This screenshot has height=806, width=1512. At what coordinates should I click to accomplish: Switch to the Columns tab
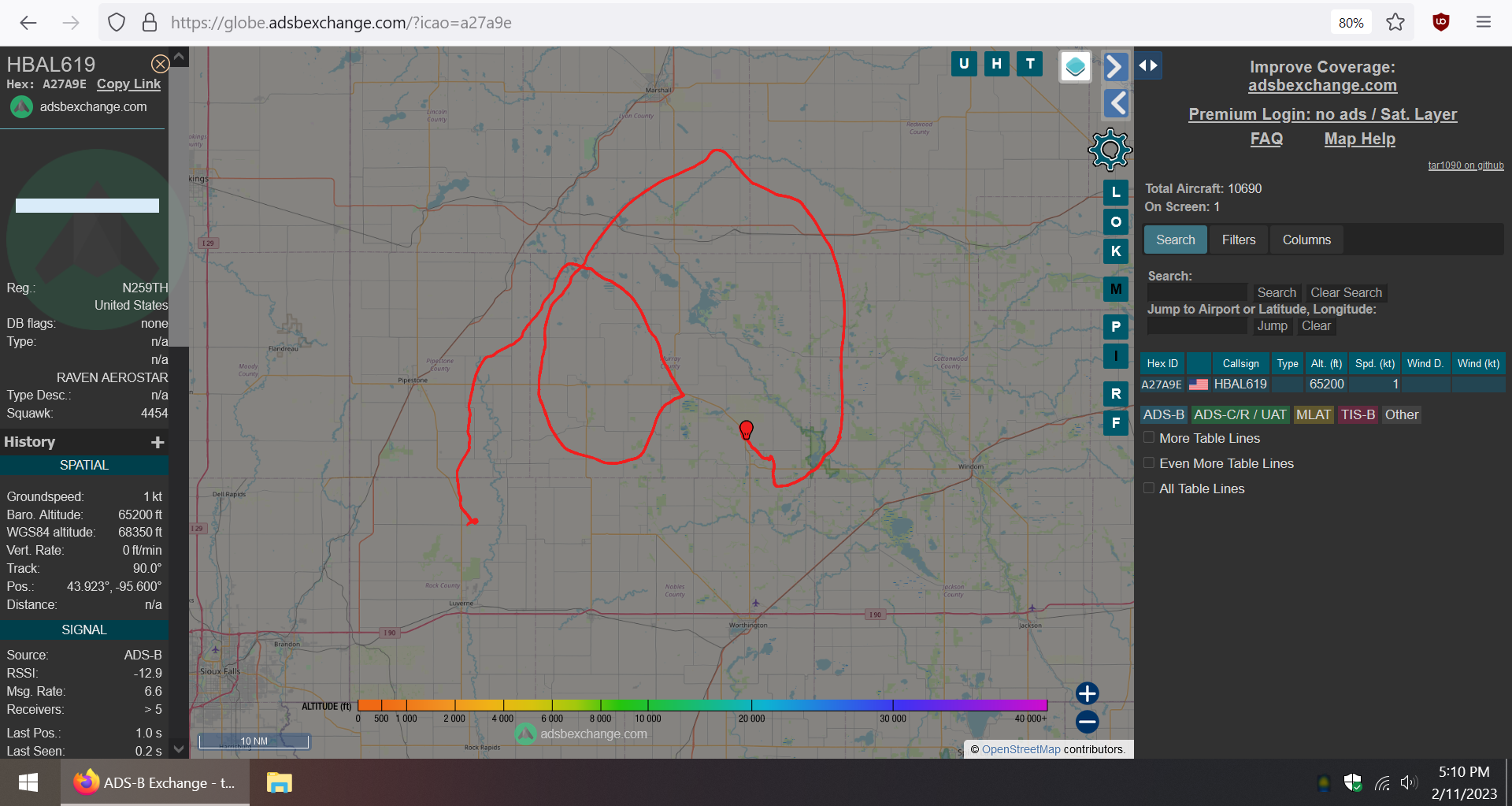pos(1306,240)
